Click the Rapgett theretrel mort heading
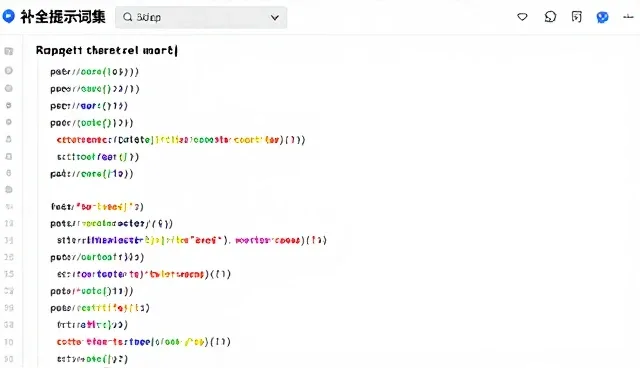This screenshot has width=640, height=368. click(x=107, y=50)
